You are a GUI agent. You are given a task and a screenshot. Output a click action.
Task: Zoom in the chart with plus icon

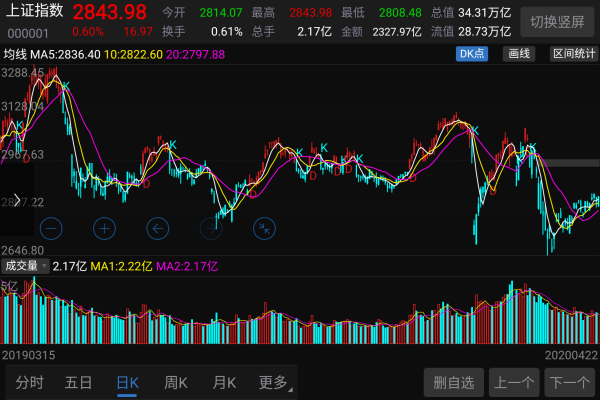[104, 229]
